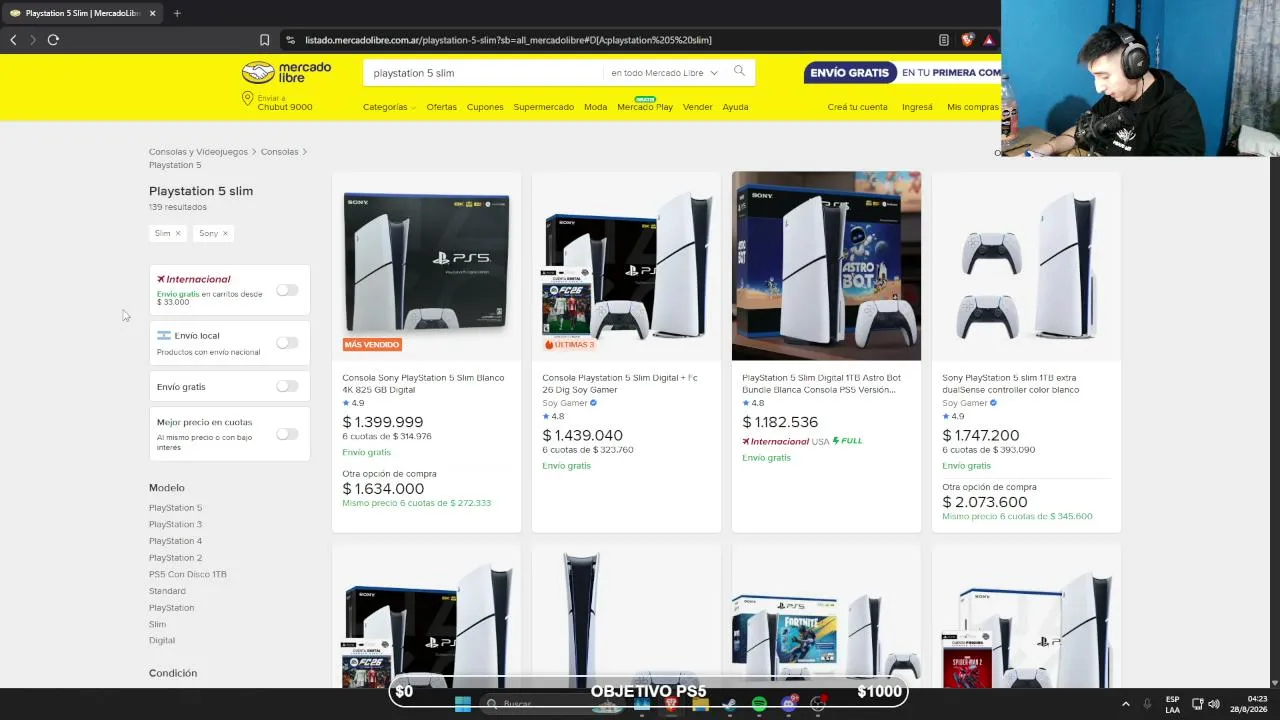
Task: View site information icon in address bar
Action: click(290, 40)
